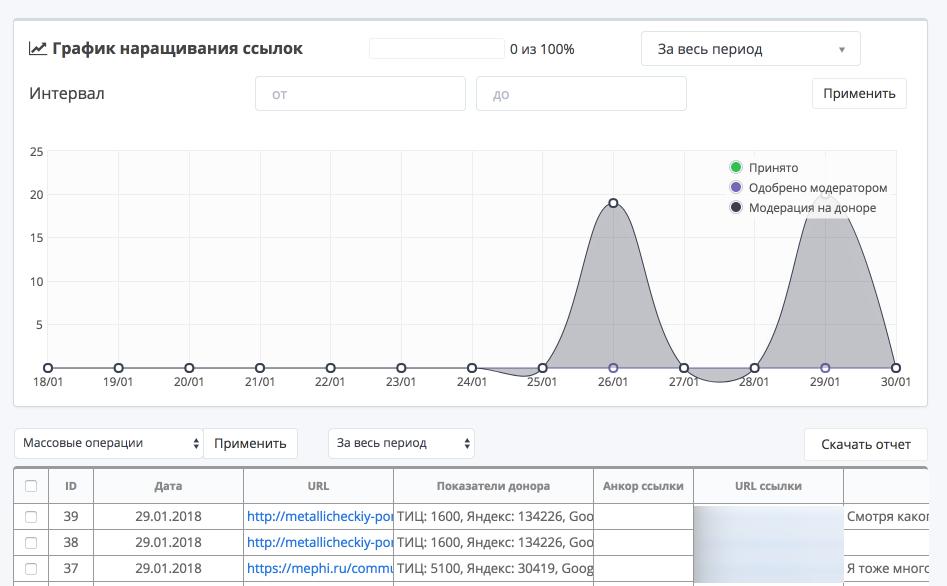Select the checkbox for row ID 38
This screenshot has height=586, width=947.
point(31,543)
